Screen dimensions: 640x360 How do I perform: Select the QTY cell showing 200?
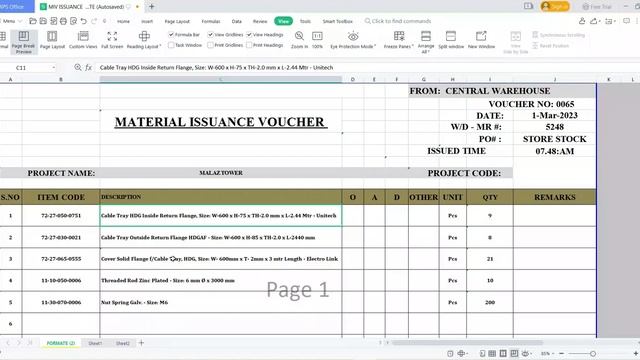pos(490,302)
